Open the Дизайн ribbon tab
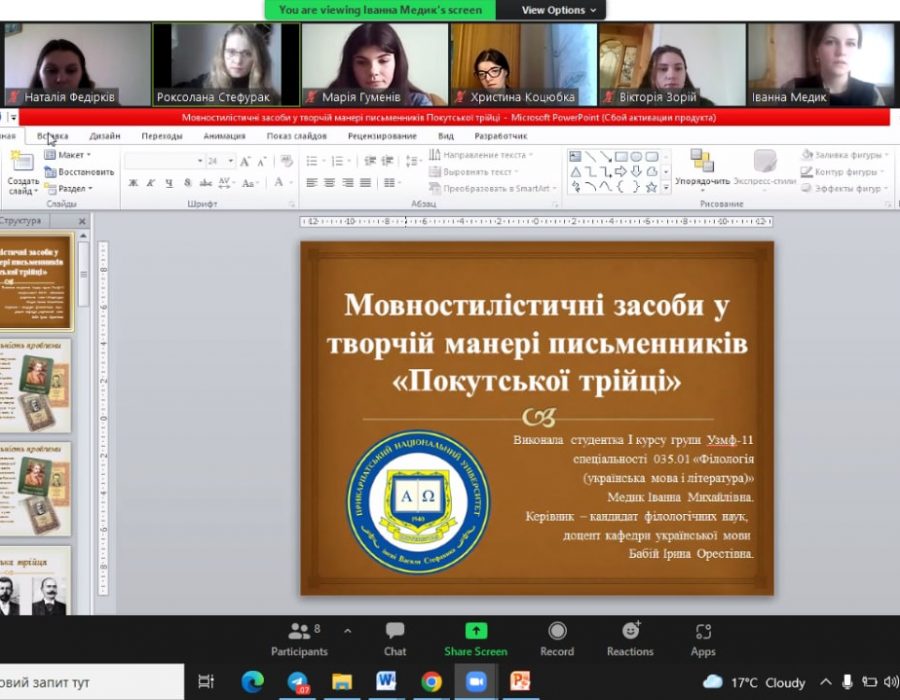The image size is (900, 700). pyautogui.click(x=104, y=136)
